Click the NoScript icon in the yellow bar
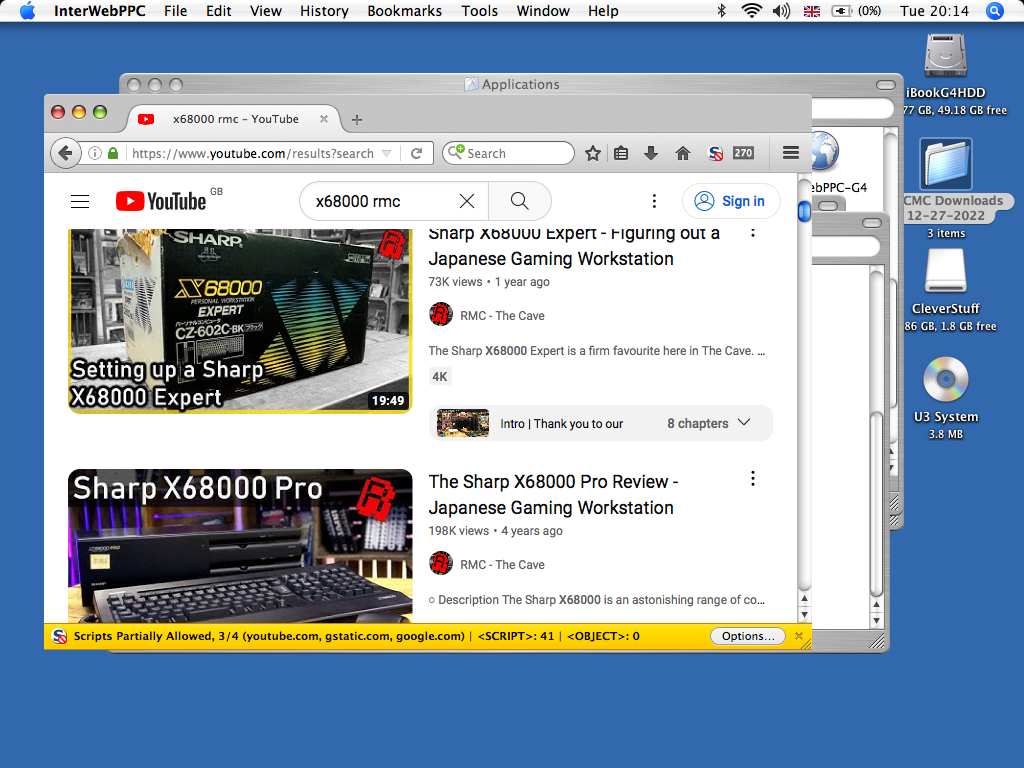This screenshot has height=768, width=1024. click(59, 636)
